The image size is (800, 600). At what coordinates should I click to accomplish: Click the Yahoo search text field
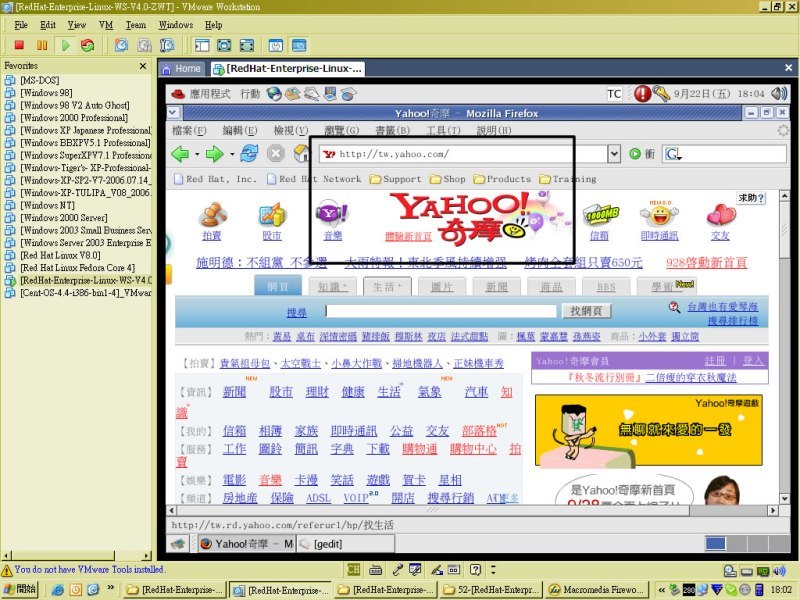[441, 311]
